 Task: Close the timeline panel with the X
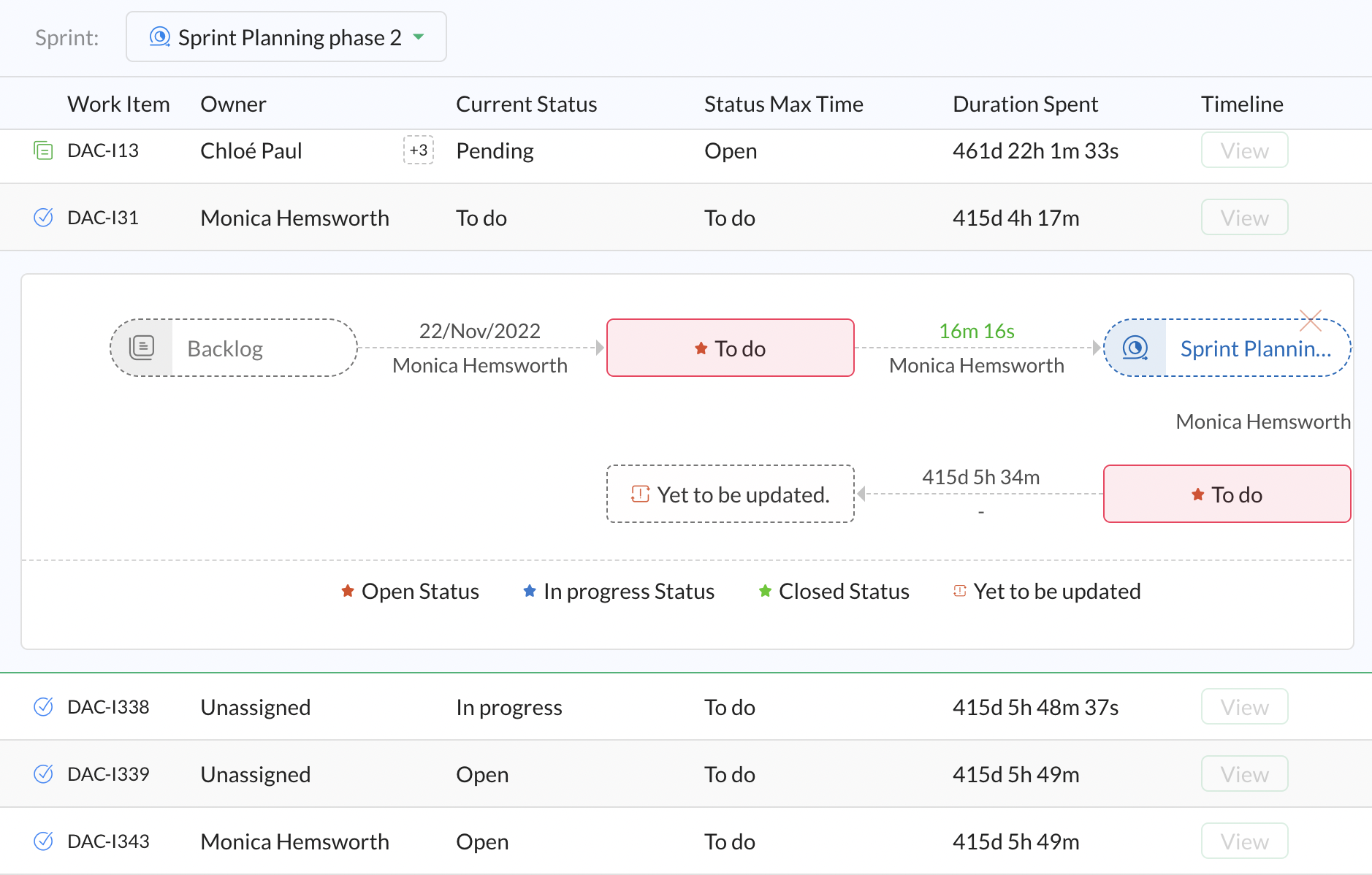pos(1311,320)
